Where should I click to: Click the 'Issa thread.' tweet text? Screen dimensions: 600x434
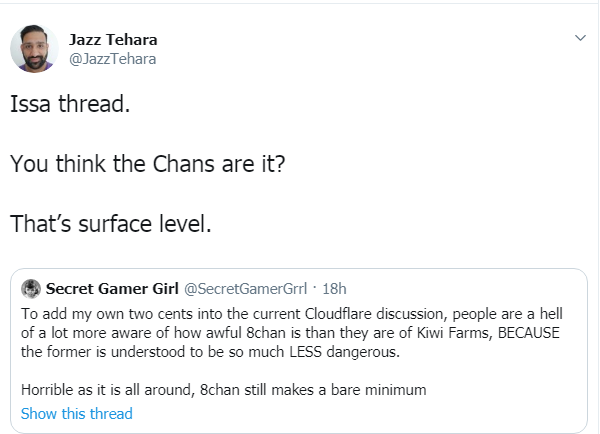[70, 104]
